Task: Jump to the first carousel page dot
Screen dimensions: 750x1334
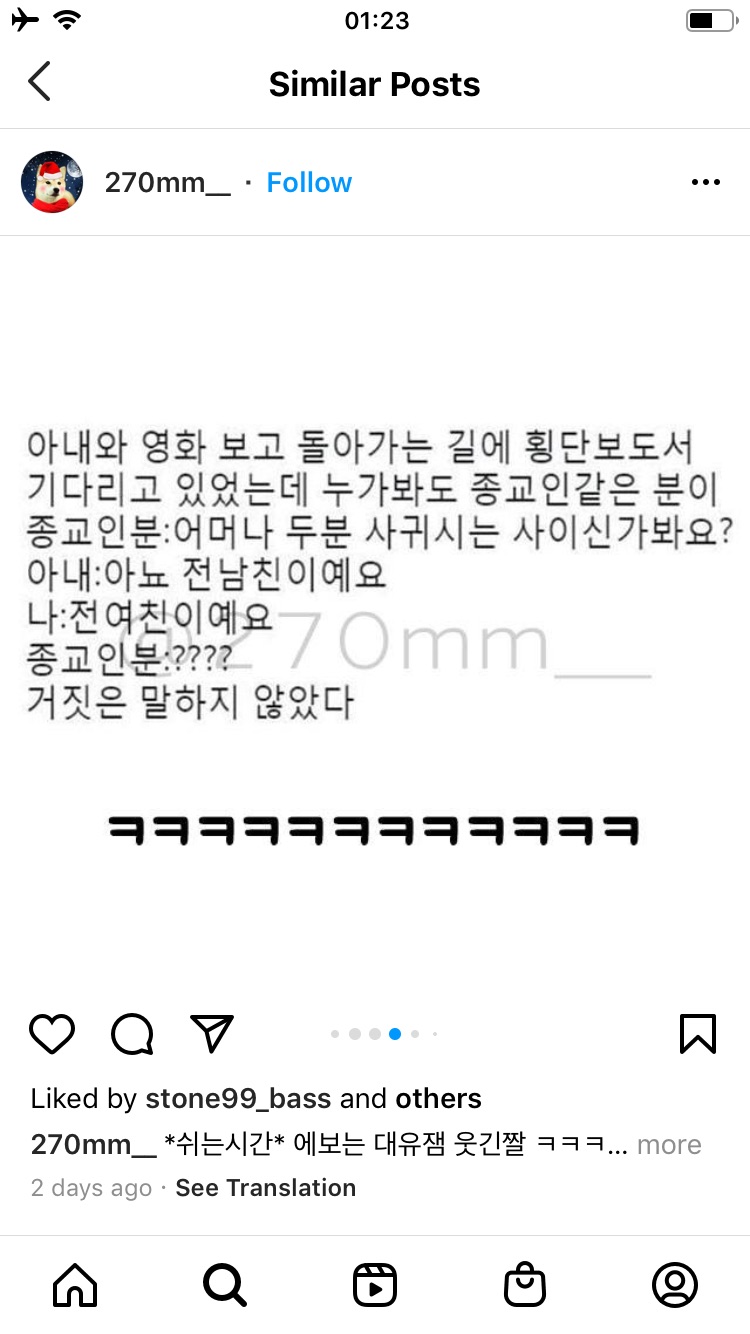Action: pyautogui.click(x=335, y=1034)
